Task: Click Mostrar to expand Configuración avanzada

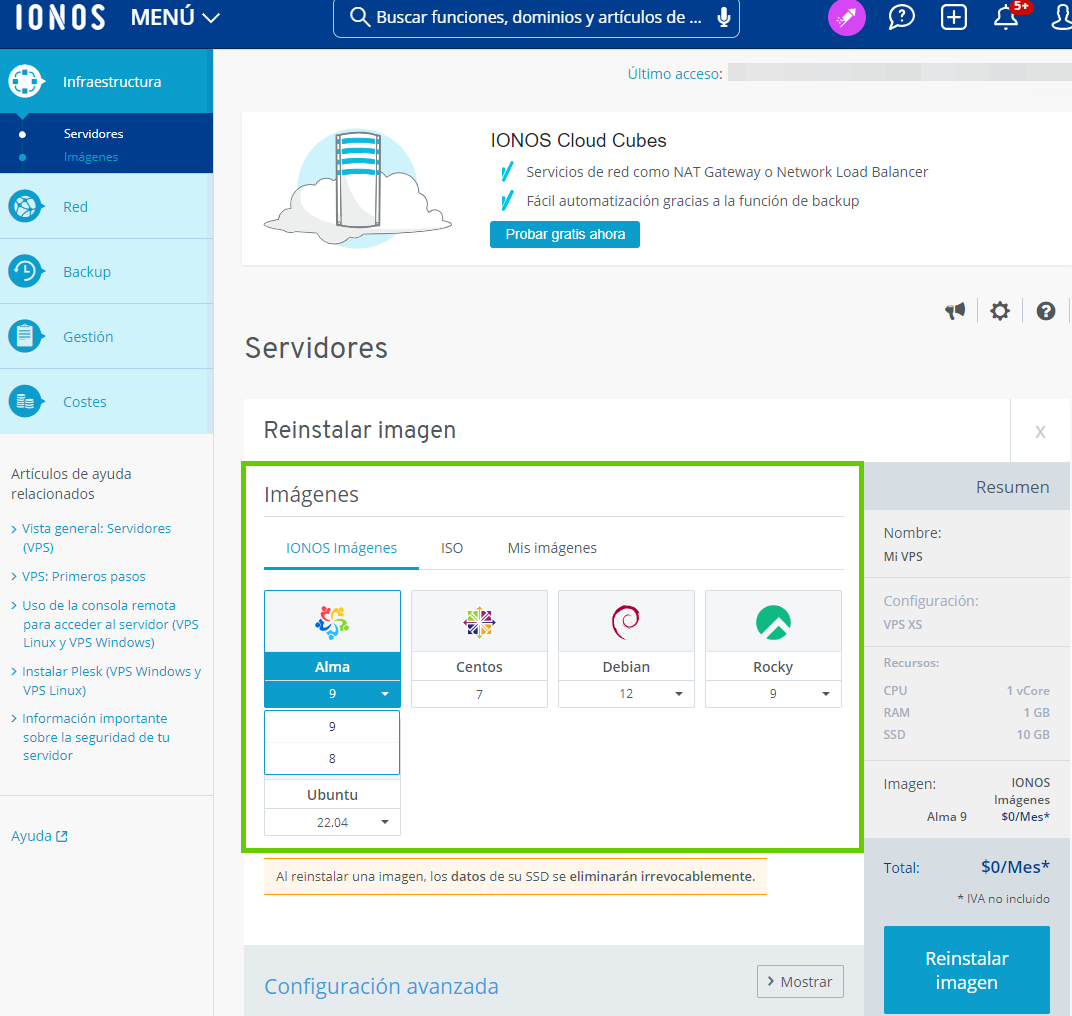Action: (x=800, y=982)
